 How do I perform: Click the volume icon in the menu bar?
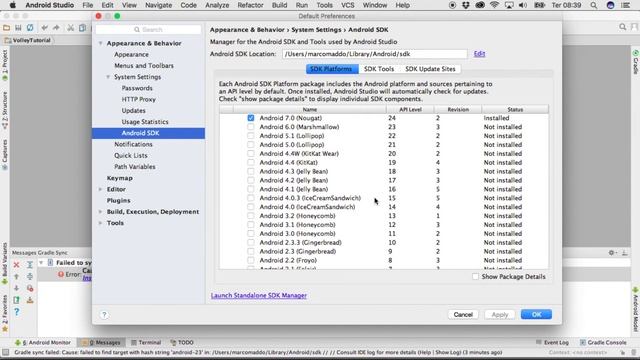pos(523,5)
